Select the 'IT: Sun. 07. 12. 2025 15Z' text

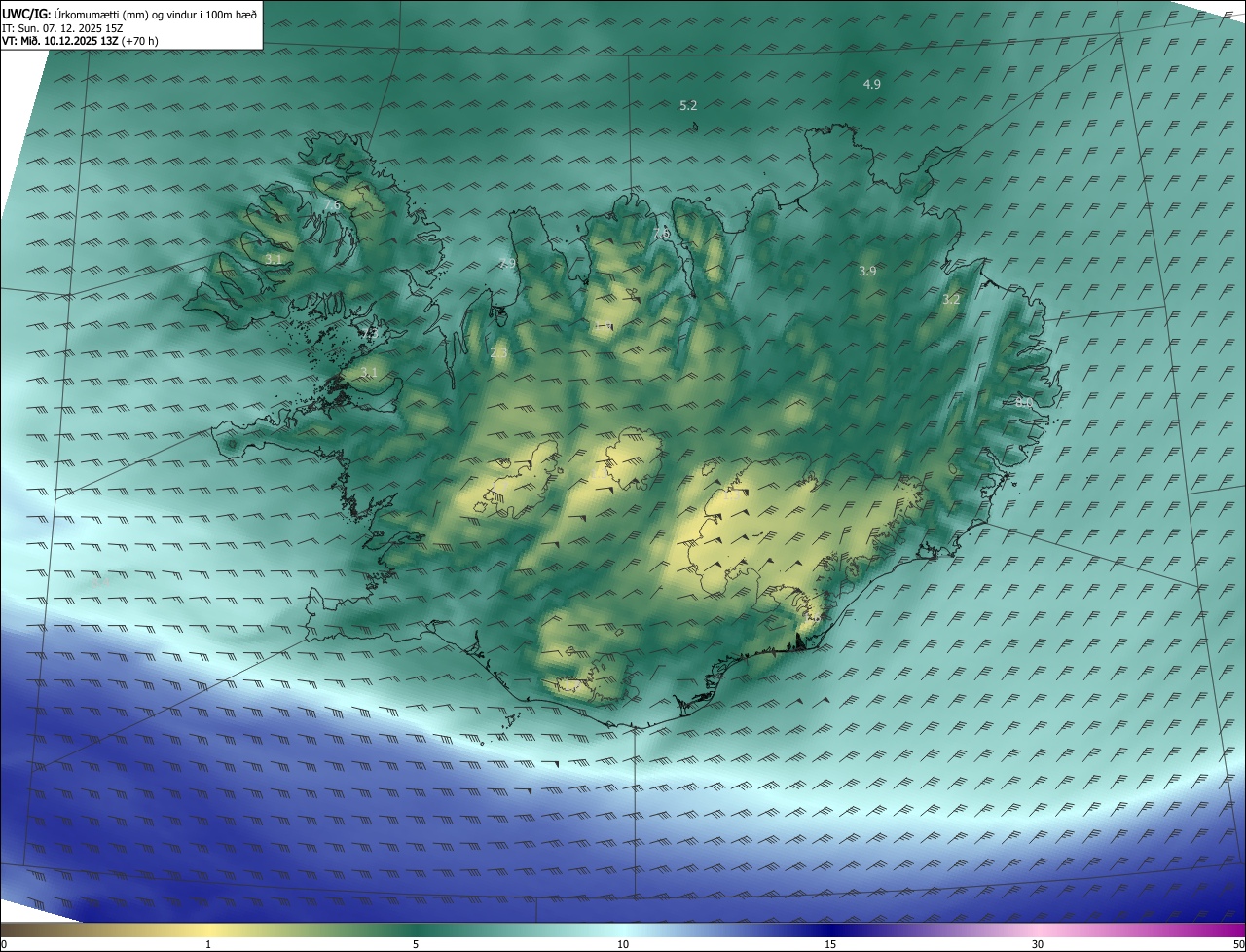pos(64,27)
